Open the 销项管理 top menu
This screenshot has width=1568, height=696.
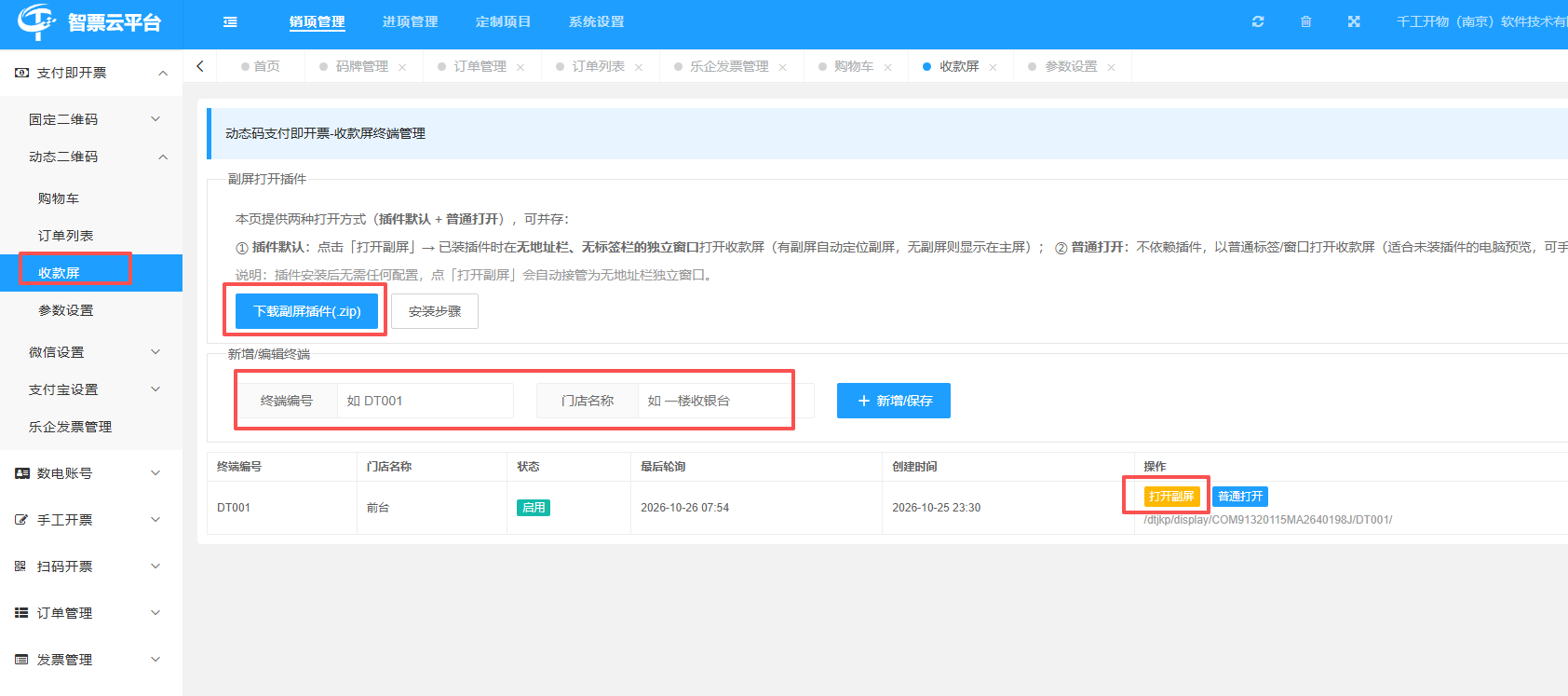coord(318,22)
